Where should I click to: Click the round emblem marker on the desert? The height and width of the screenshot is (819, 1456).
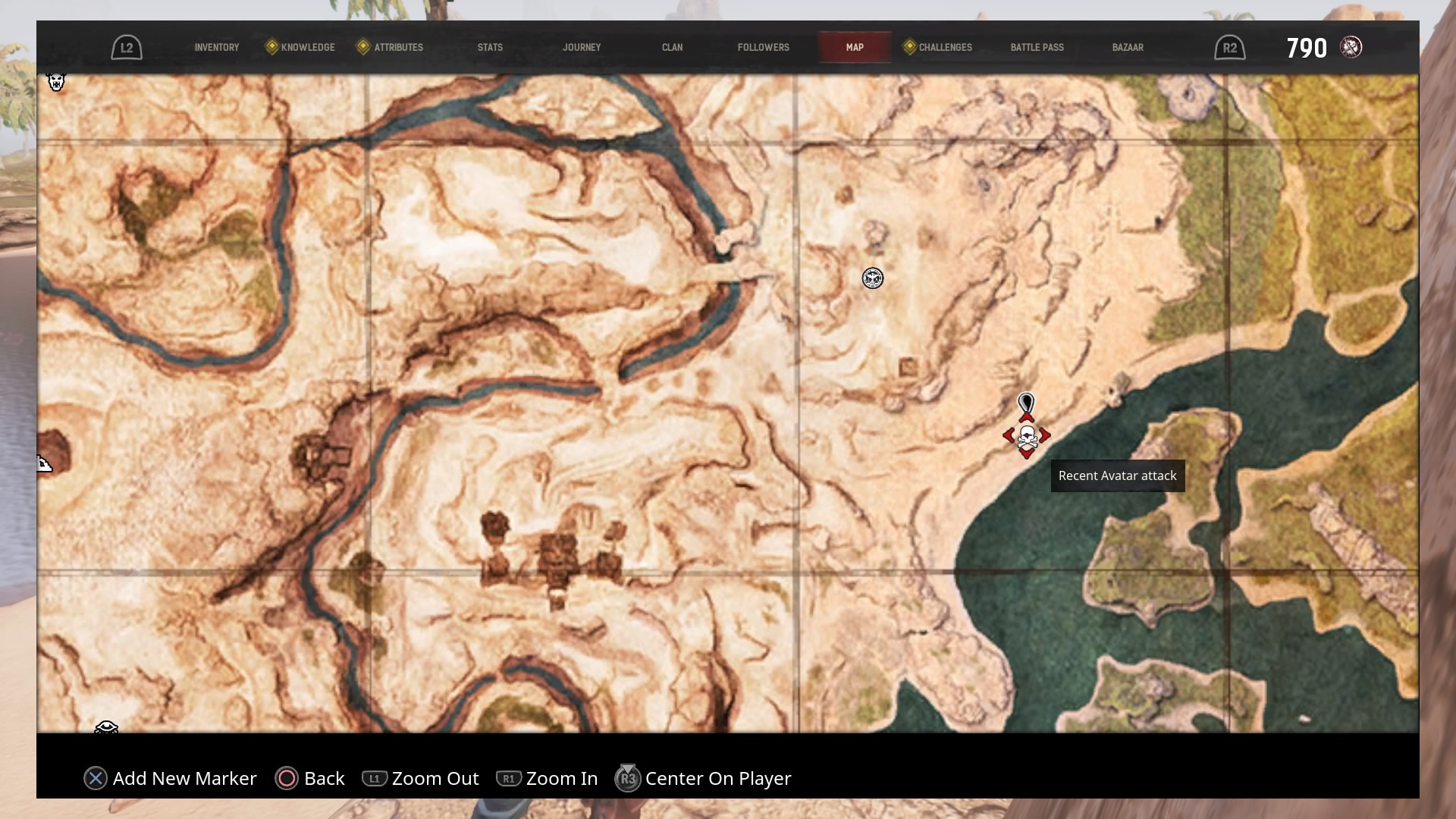click(873, 278)
